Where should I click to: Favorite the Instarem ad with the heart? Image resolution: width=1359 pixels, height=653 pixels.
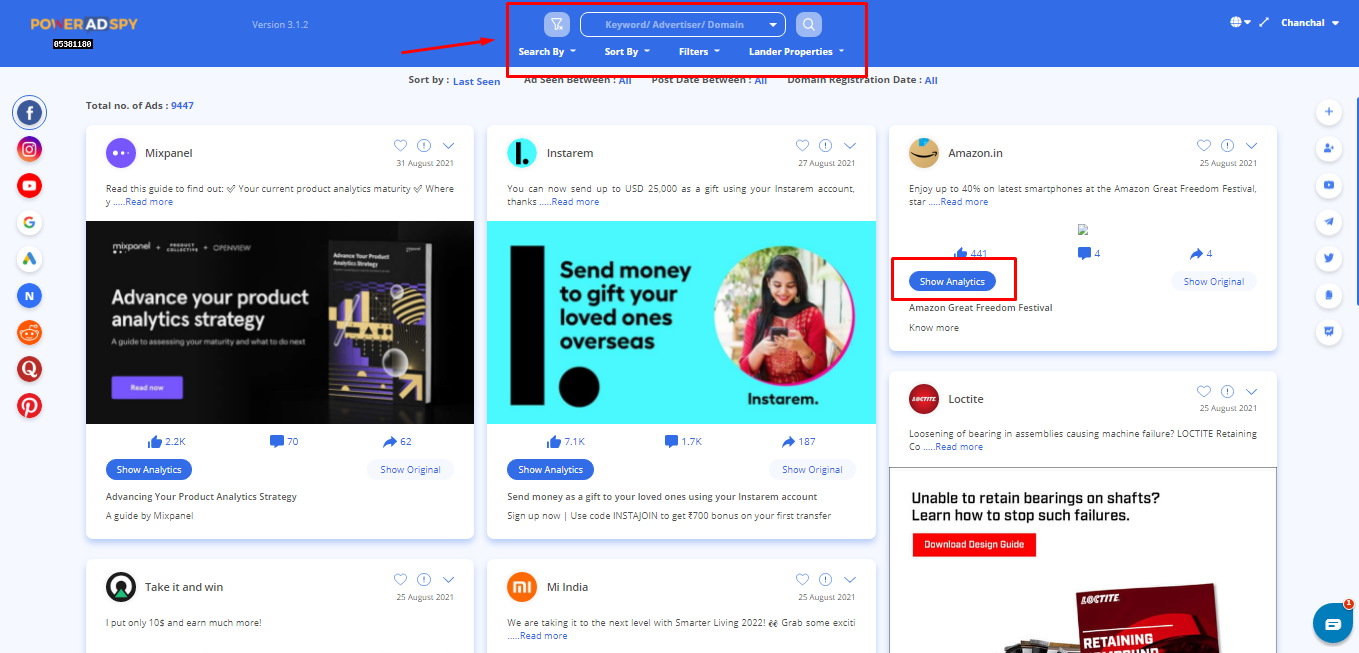802,146
